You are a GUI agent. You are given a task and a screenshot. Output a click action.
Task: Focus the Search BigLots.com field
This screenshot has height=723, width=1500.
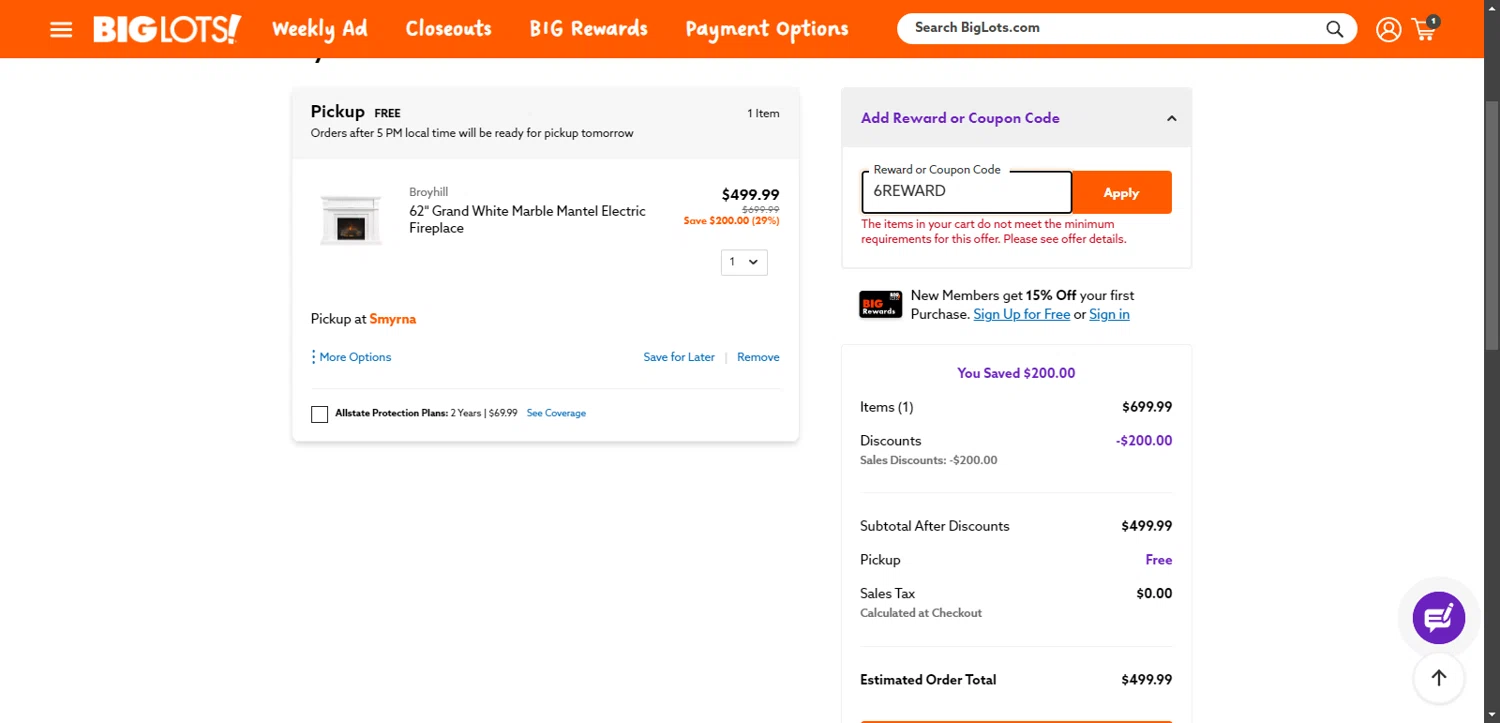1110,28
